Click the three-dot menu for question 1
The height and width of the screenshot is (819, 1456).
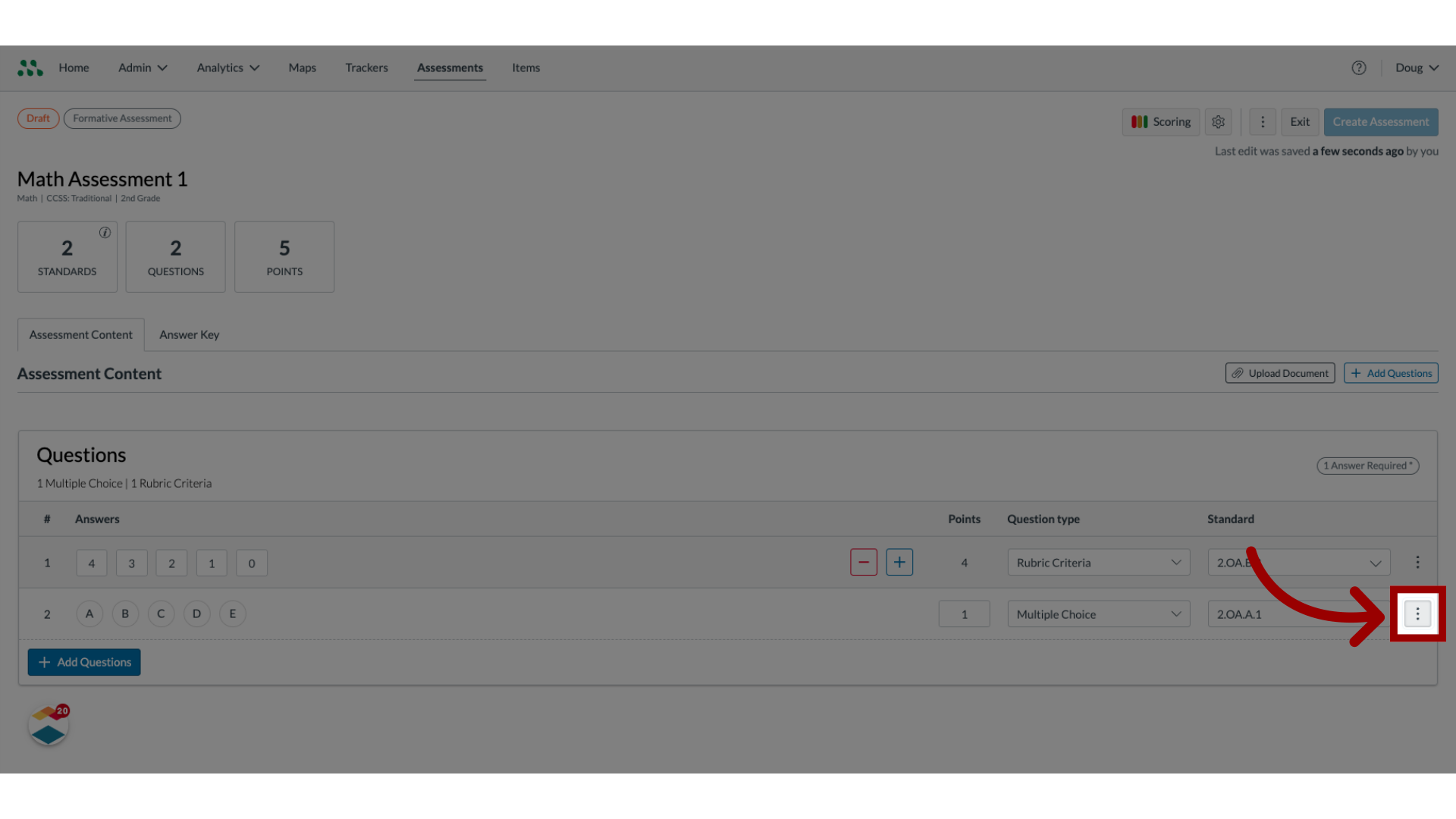point(1417,562)
